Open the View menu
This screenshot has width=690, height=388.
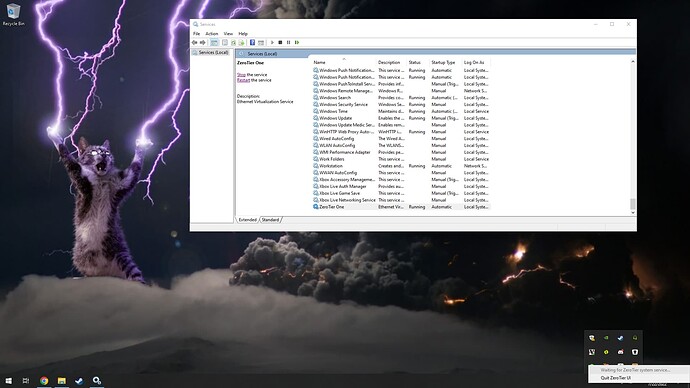coord(228,33)
